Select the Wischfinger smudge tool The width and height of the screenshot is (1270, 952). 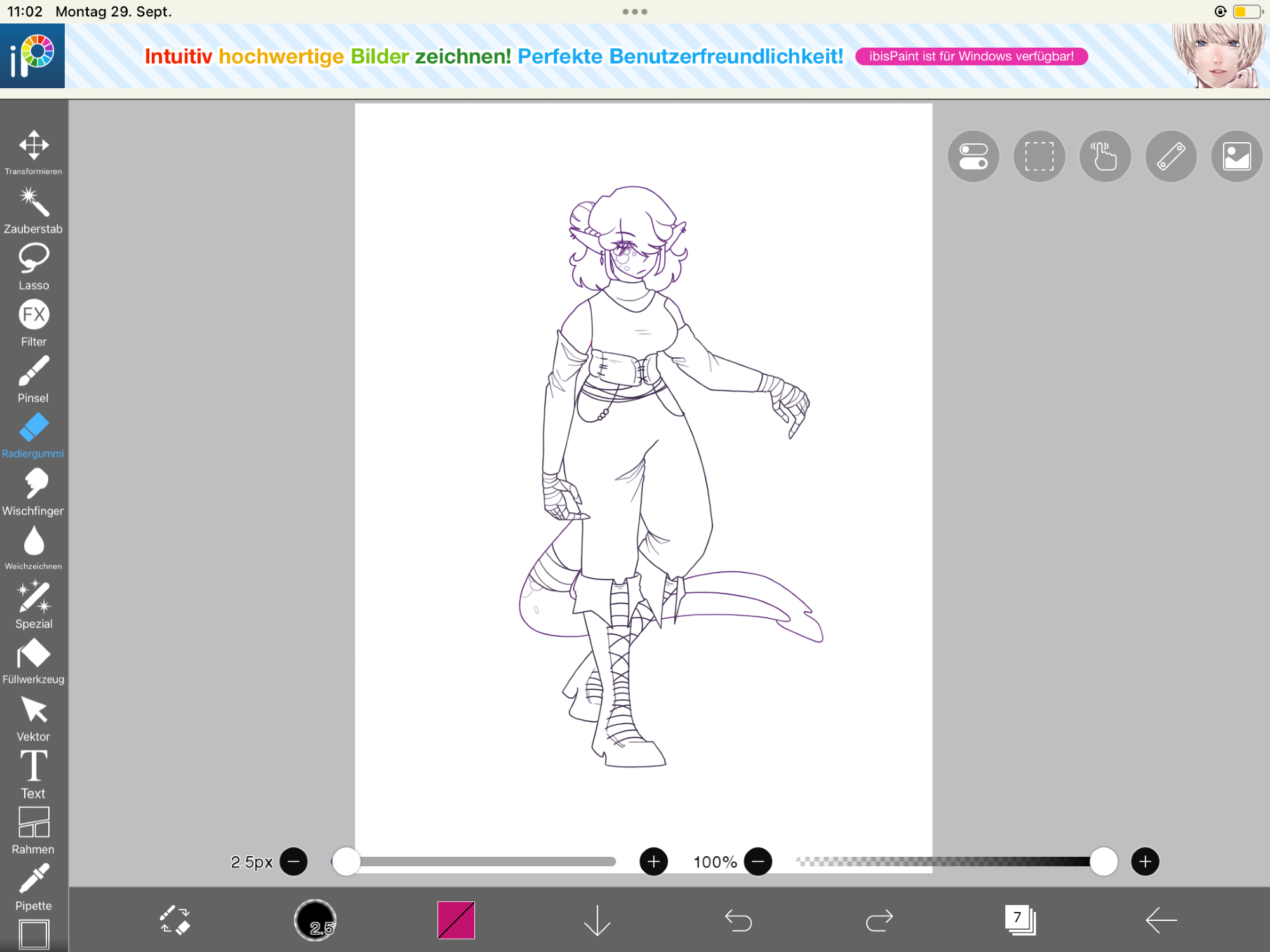coord(34,491)
